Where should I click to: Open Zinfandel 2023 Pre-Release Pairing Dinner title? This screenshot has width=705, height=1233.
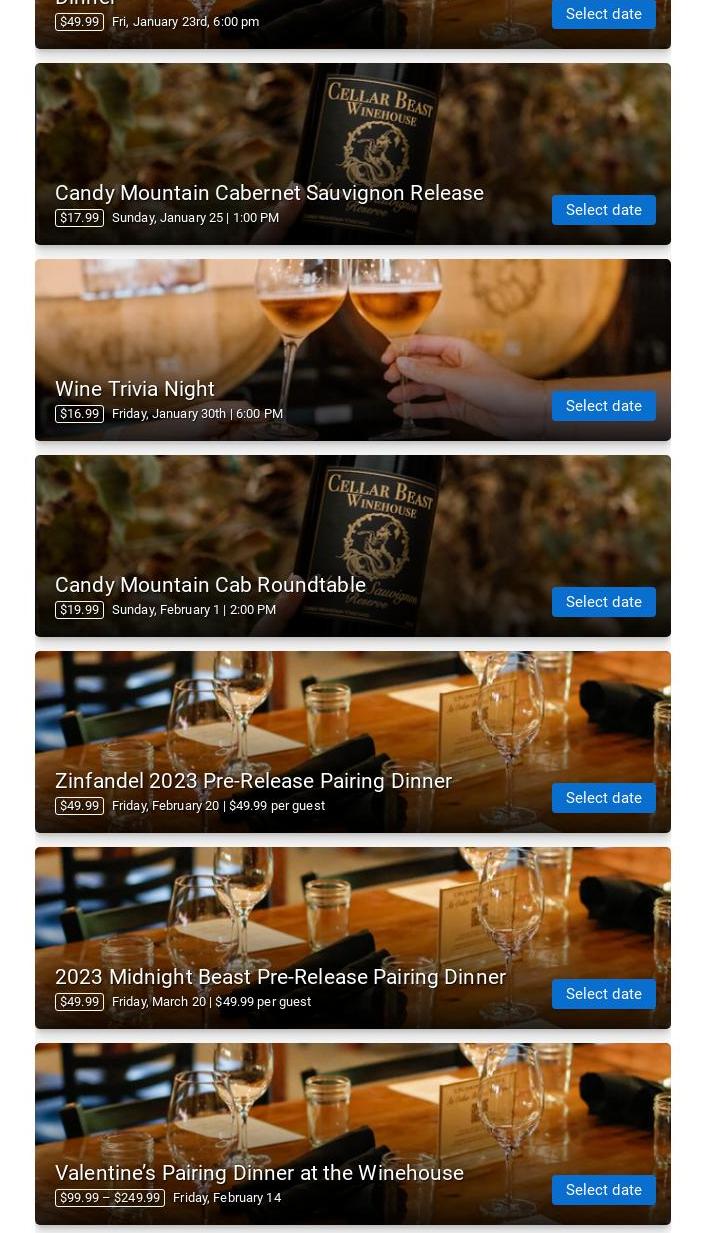coord(253,781)
